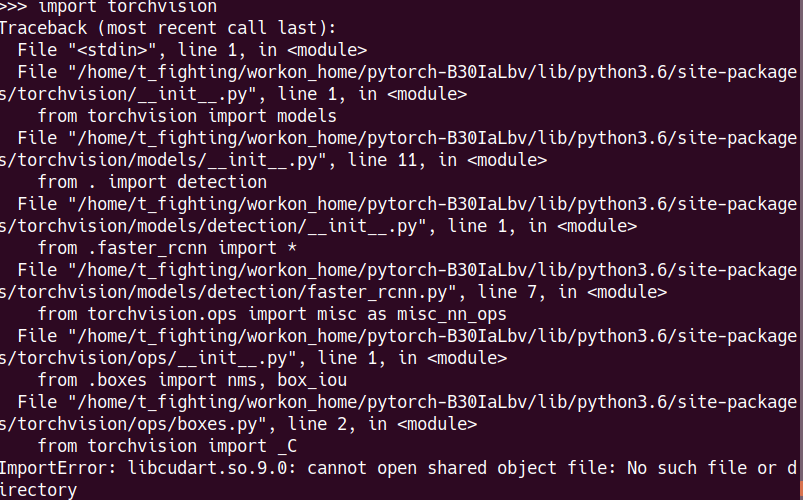The height and width of the screenshot is (500, 803).
Task: Click the 'misc_nn_ops' alias in import line
Action: point(452,314)
